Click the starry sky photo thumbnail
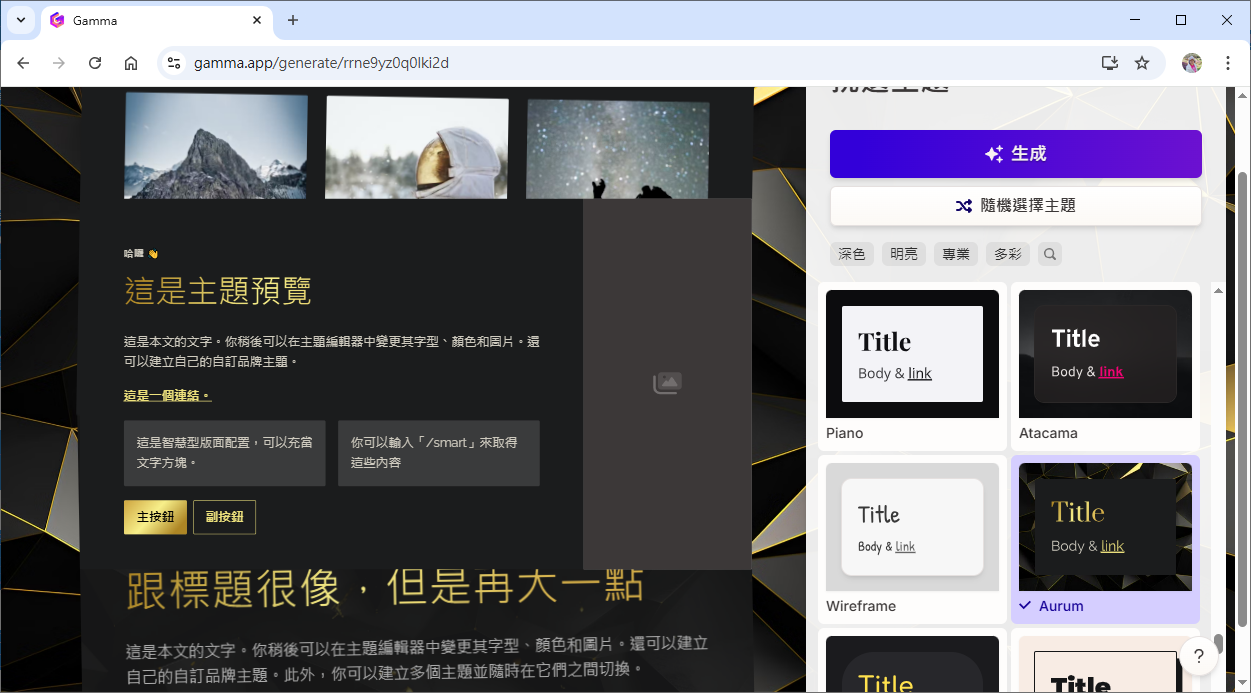This screenshot has width=1251, height=693. (x=618, y=149)
